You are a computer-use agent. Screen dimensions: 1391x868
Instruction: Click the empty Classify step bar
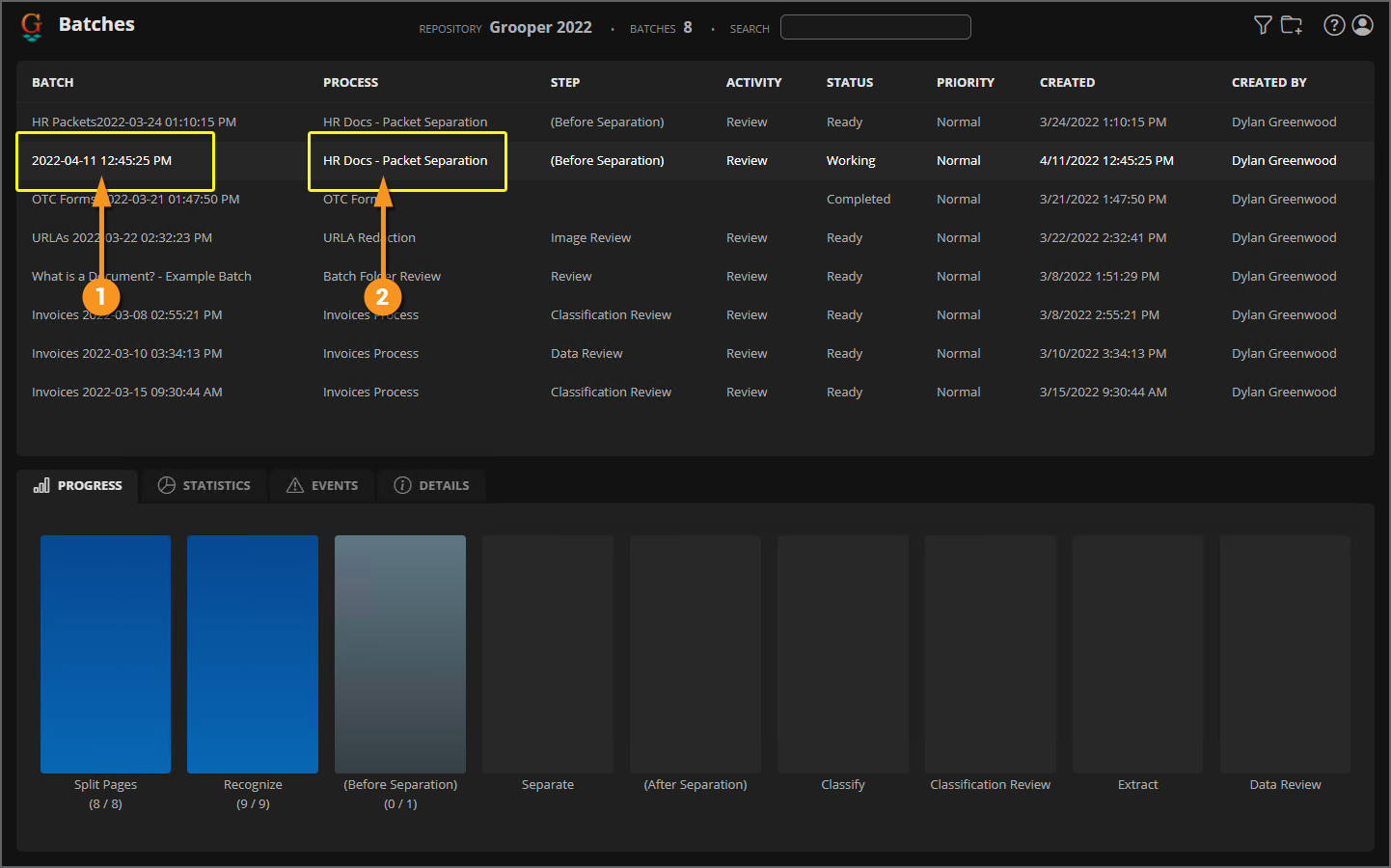(x=843, y=654)
